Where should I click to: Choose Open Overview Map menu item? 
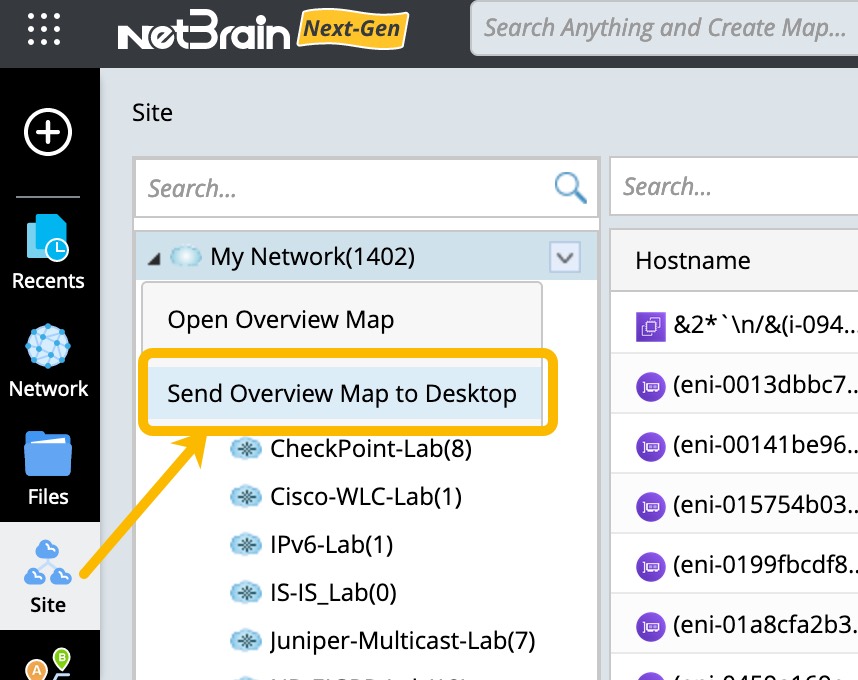coord(341,319)
